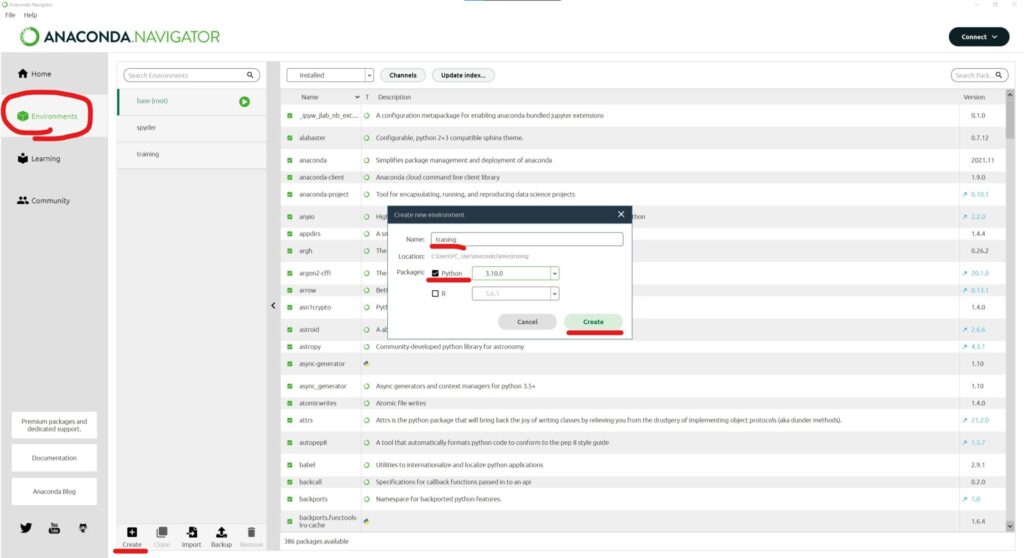The image size is (1024, 558).
Task: Click green play button on base (root)
Action: pyautogui.click(x=244, y=102)
